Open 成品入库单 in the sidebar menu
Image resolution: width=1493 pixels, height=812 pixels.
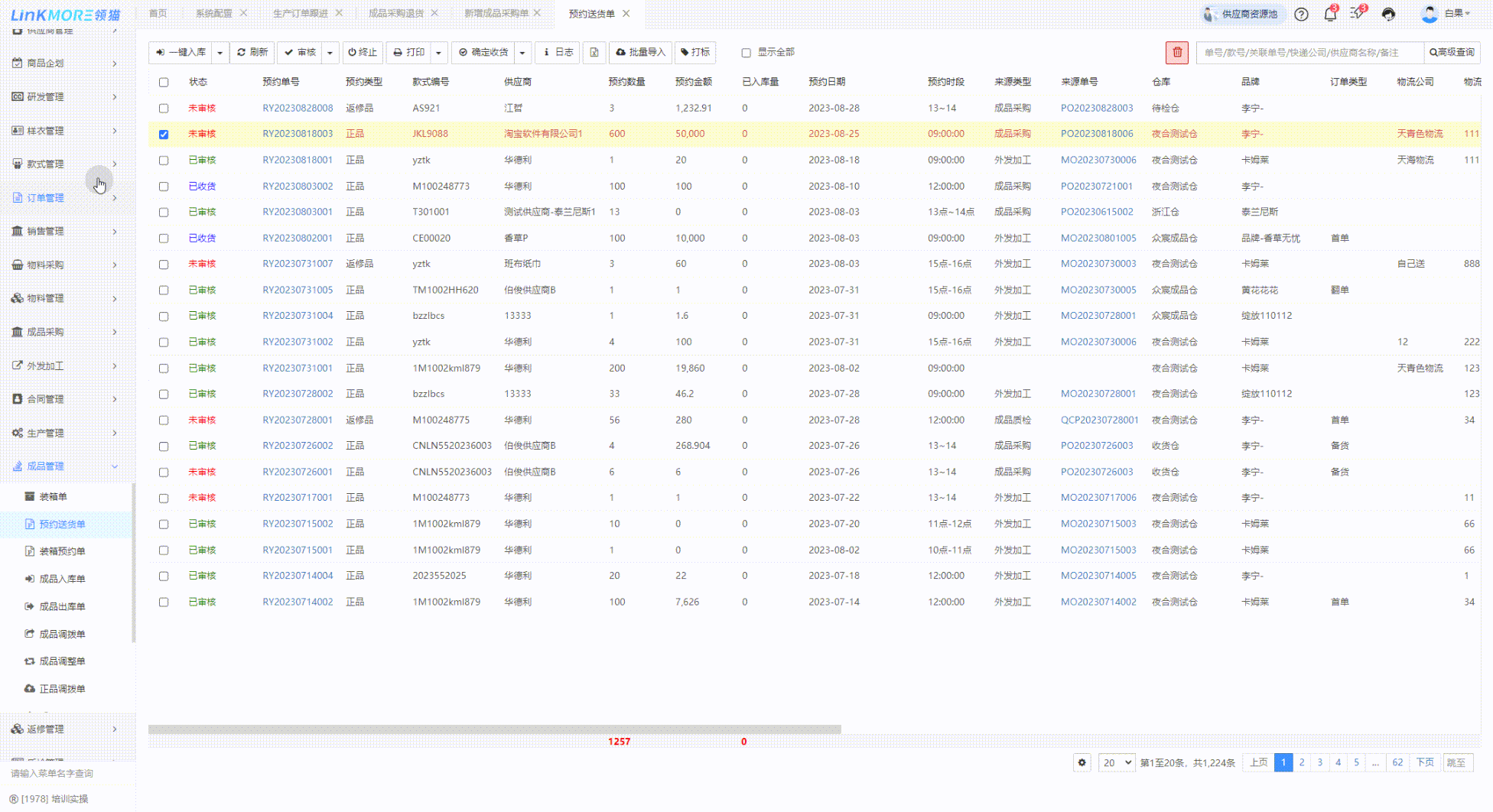tap(62, 579)
